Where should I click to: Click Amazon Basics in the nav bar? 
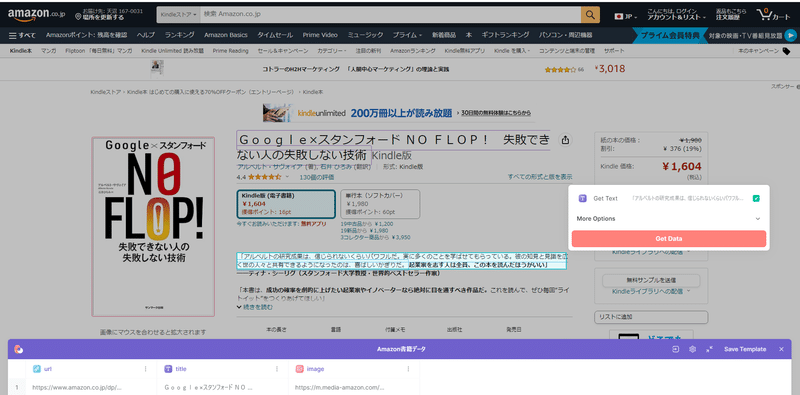click(x=226, y=35)
